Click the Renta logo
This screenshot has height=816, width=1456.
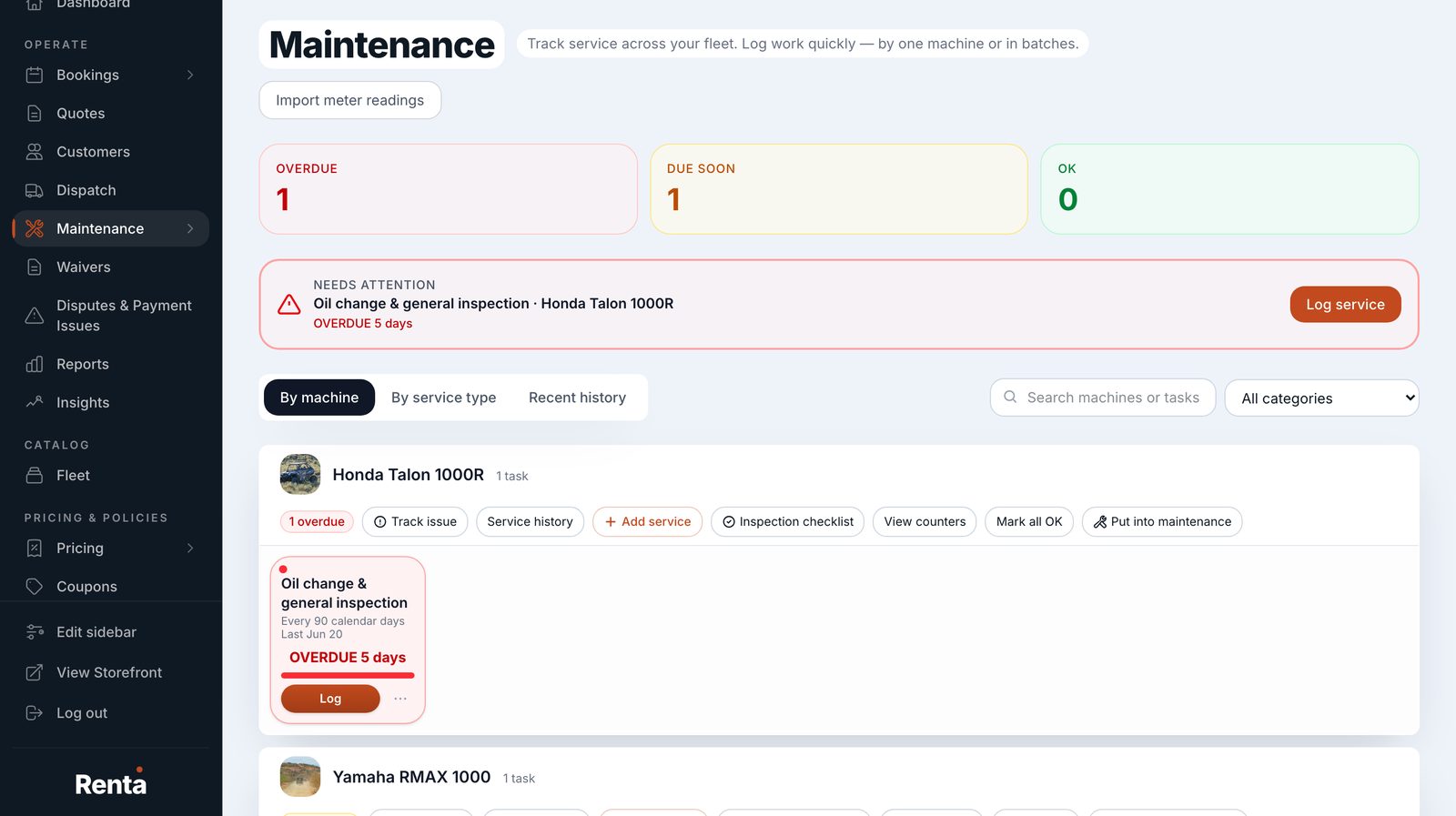[x=111, y=782]
